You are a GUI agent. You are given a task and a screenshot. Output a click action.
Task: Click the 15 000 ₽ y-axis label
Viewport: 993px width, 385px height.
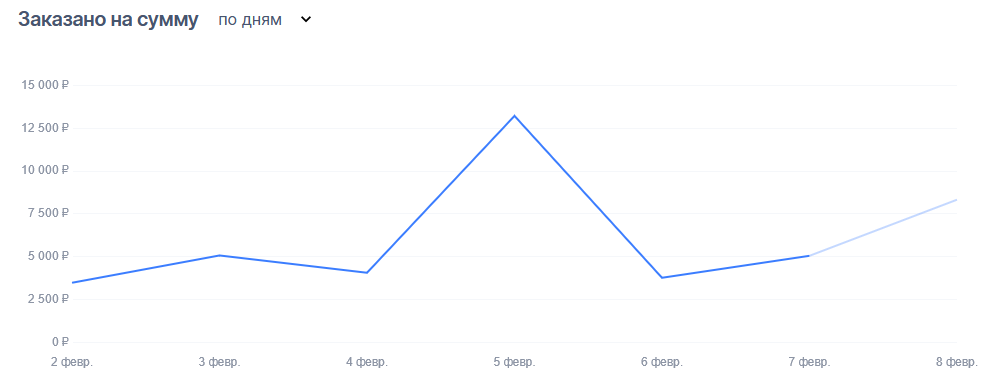tap(45, 85)
